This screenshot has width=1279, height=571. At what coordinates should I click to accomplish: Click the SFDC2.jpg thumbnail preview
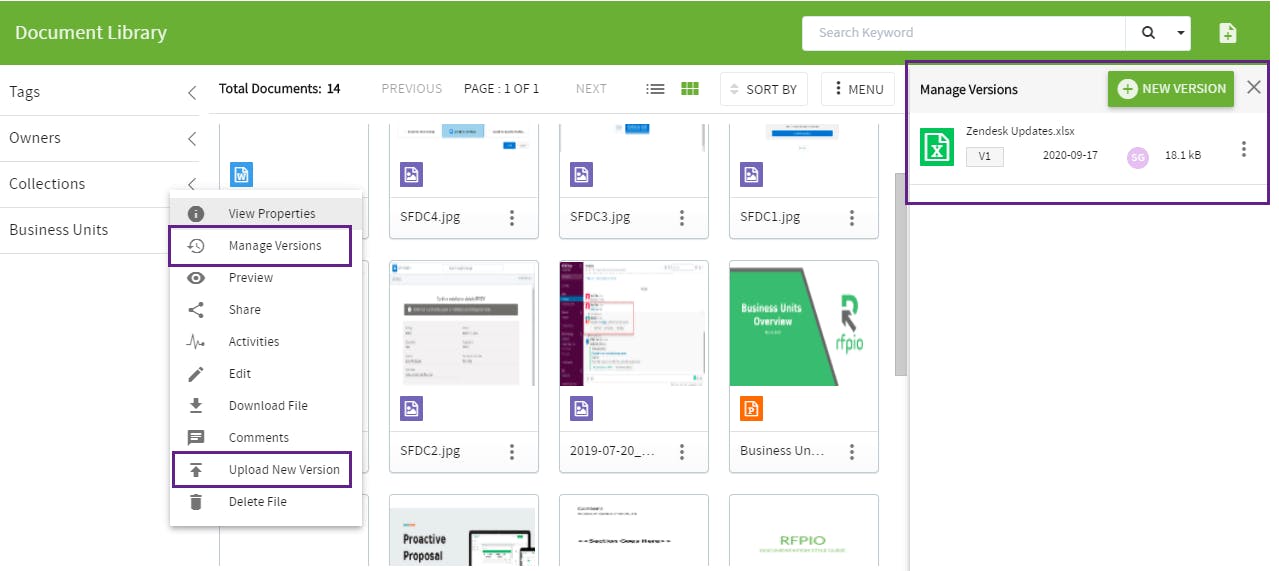[x=464, y=324]
